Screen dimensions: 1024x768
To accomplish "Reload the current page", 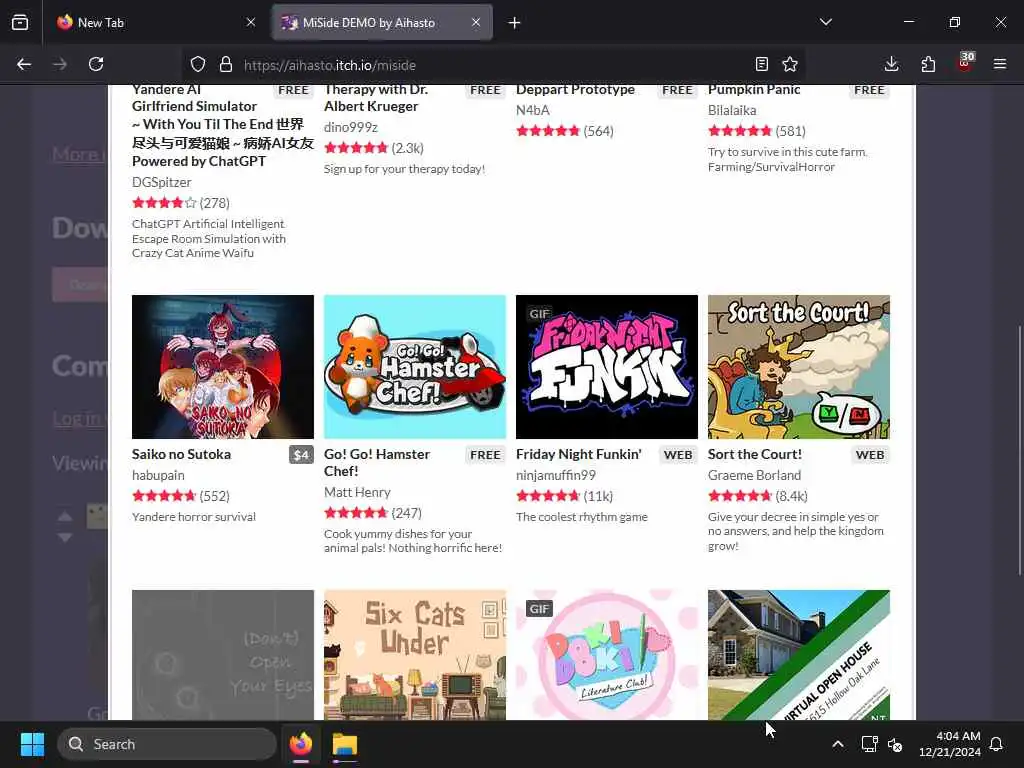I will coord(96,64).
